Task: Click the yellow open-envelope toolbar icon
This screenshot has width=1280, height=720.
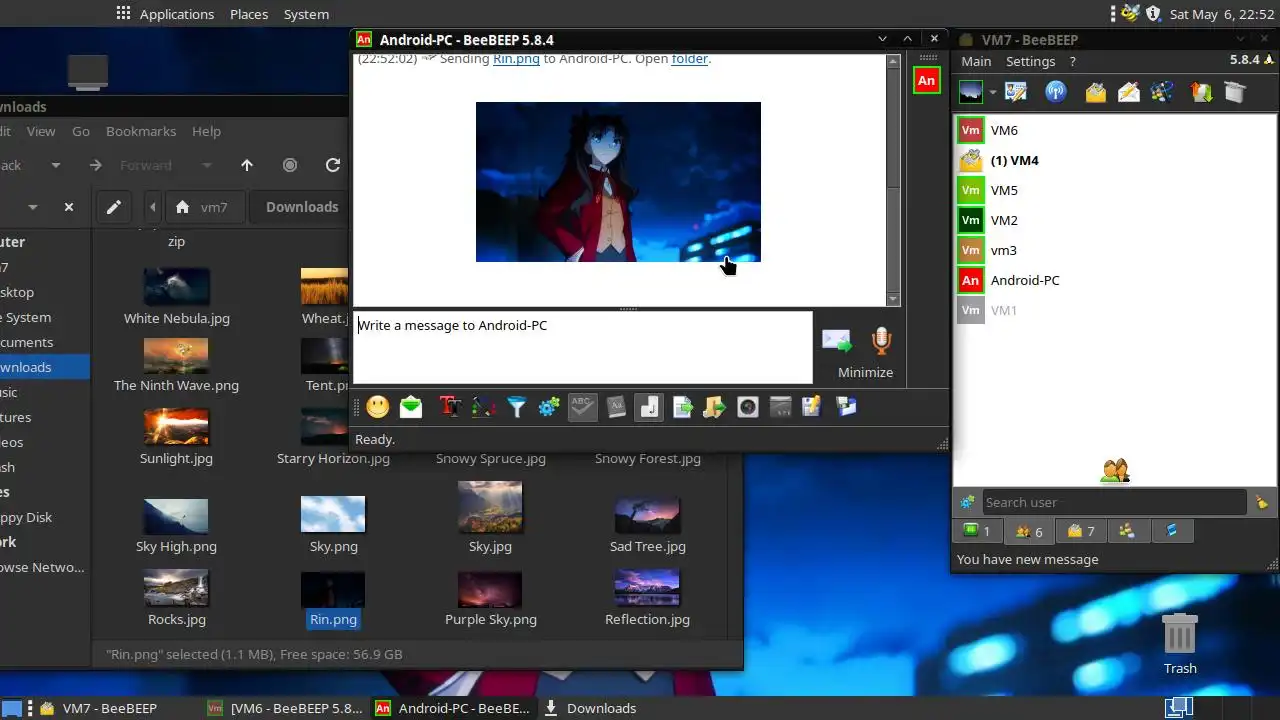Action: pyautogui.click(x=1096, y=93)
